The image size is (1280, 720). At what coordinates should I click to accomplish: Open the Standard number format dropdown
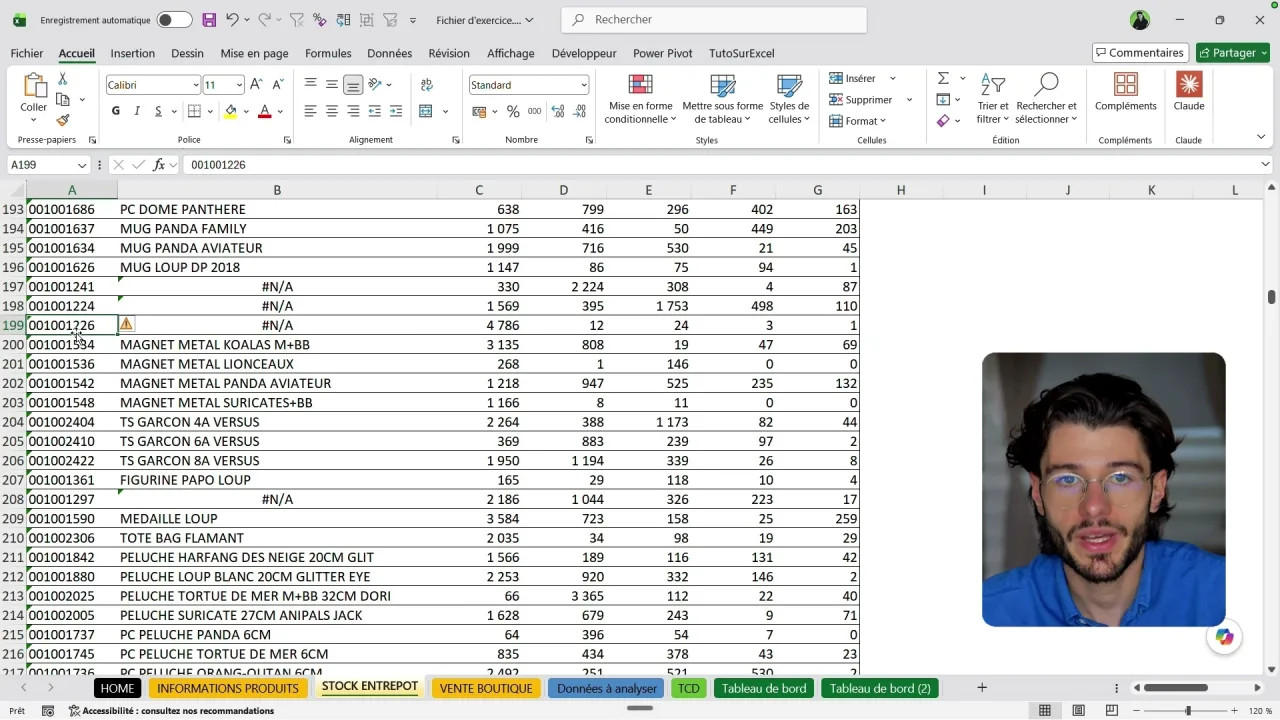pyautogui.click(x=584, y=85)
